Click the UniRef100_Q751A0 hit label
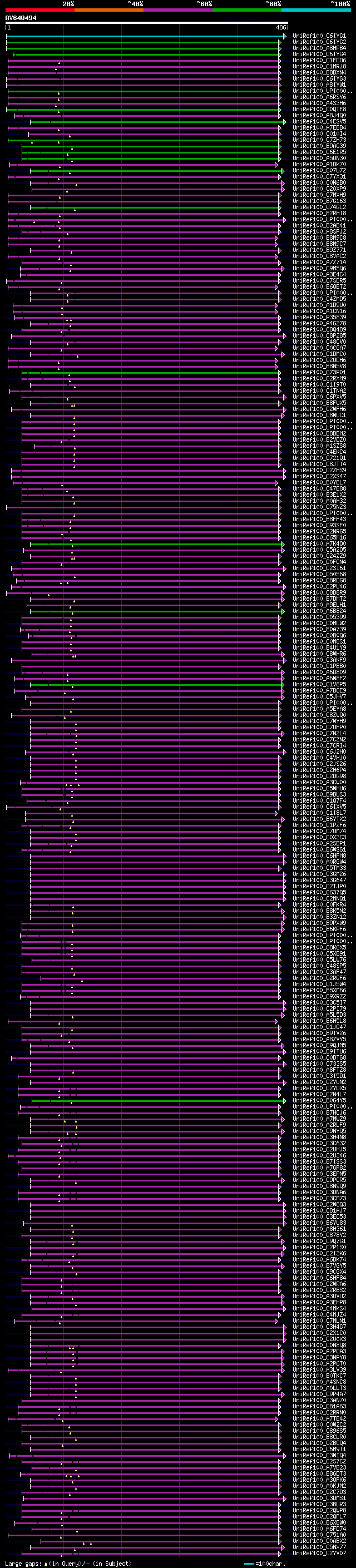This screenshot has height=1568, width=356. pos(319,1535)
